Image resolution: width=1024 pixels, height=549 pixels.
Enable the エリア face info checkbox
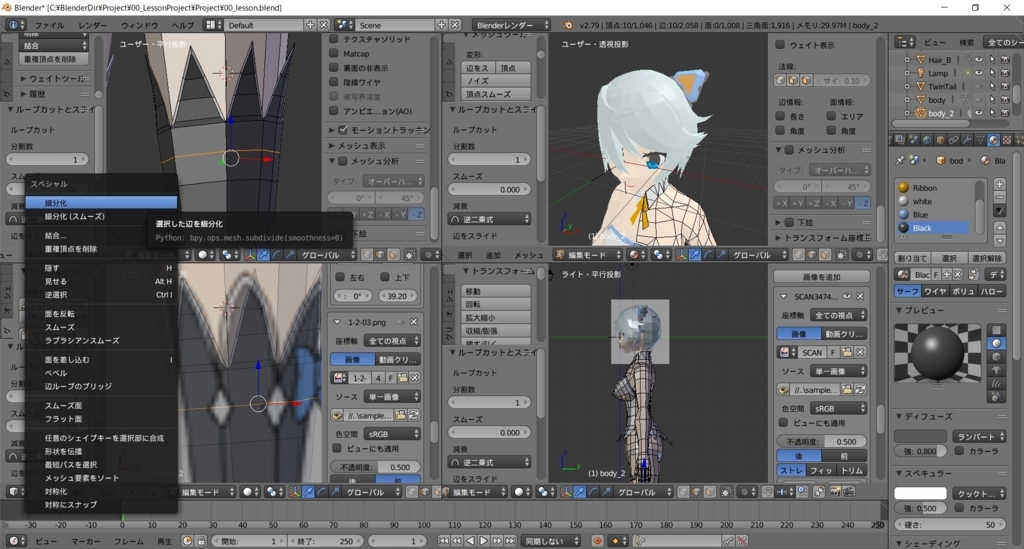coord(831,116)
